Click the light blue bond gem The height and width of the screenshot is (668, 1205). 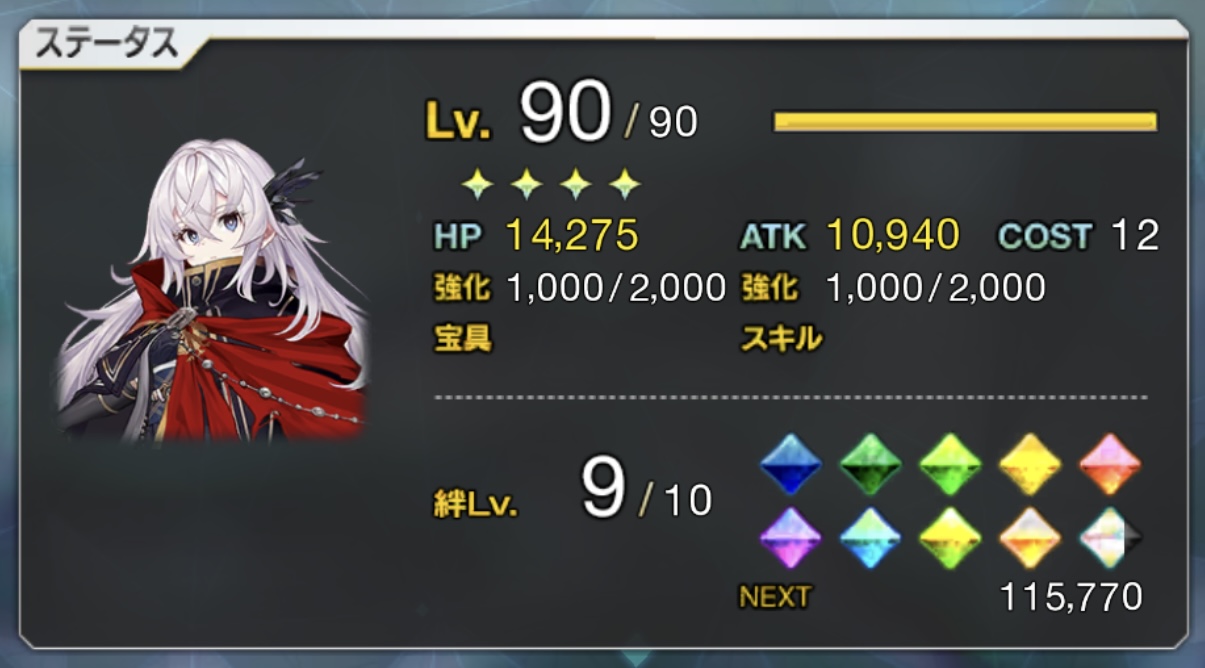[870, 538]
